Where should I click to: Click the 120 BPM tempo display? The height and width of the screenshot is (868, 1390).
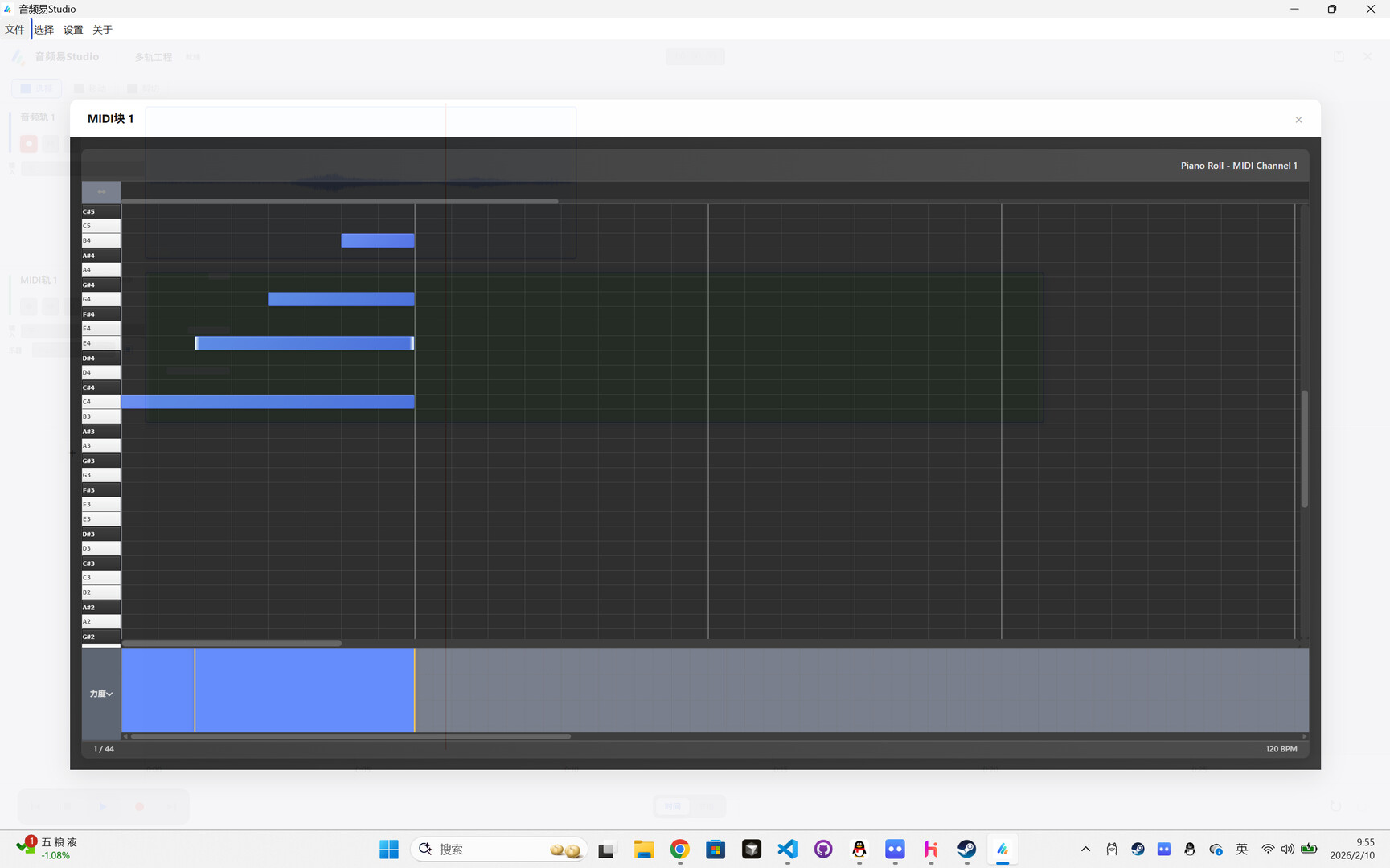(x=1281, y=748)
